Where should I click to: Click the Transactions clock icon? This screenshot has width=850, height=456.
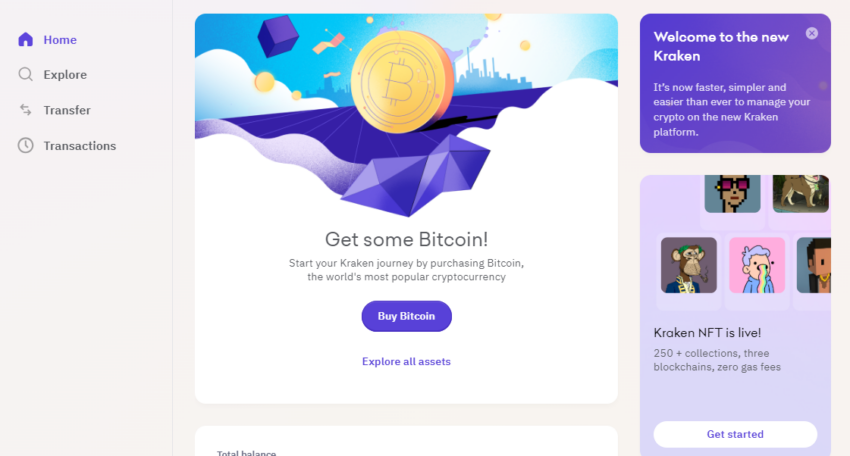(25, 146)
